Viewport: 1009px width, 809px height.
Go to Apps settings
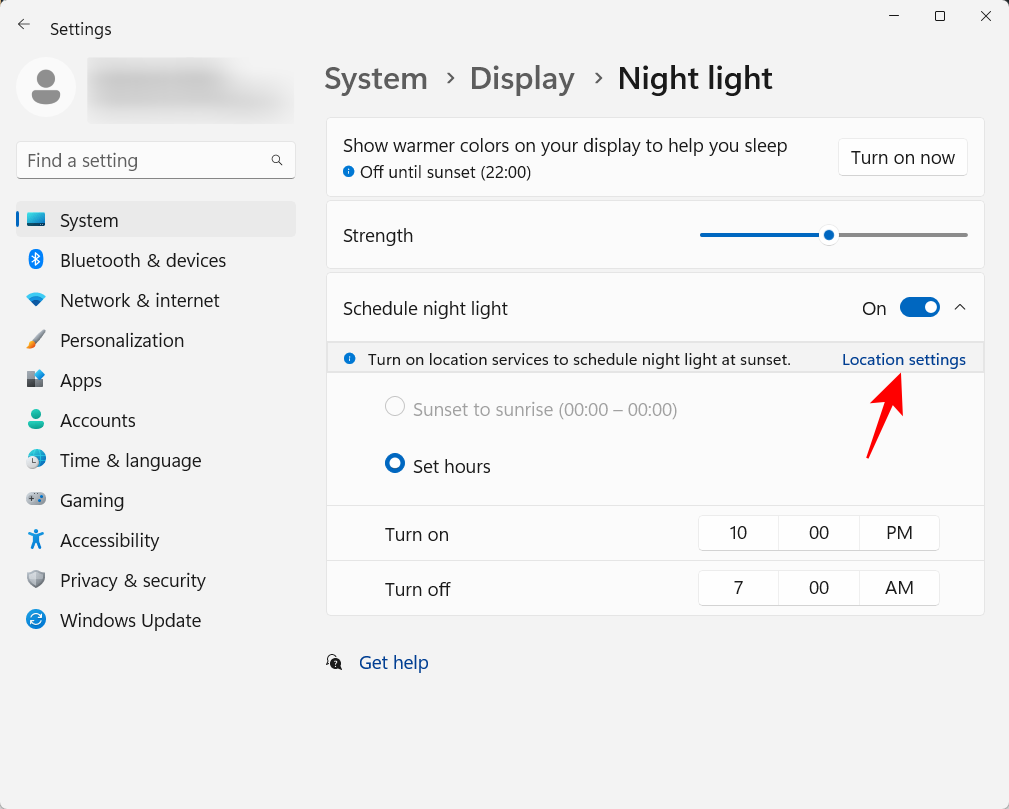(x=80, y=380)
